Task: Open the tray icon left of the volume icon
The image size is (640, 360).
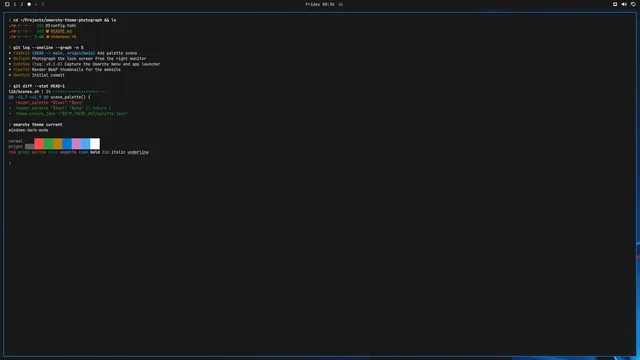Action: coord(615,4)
